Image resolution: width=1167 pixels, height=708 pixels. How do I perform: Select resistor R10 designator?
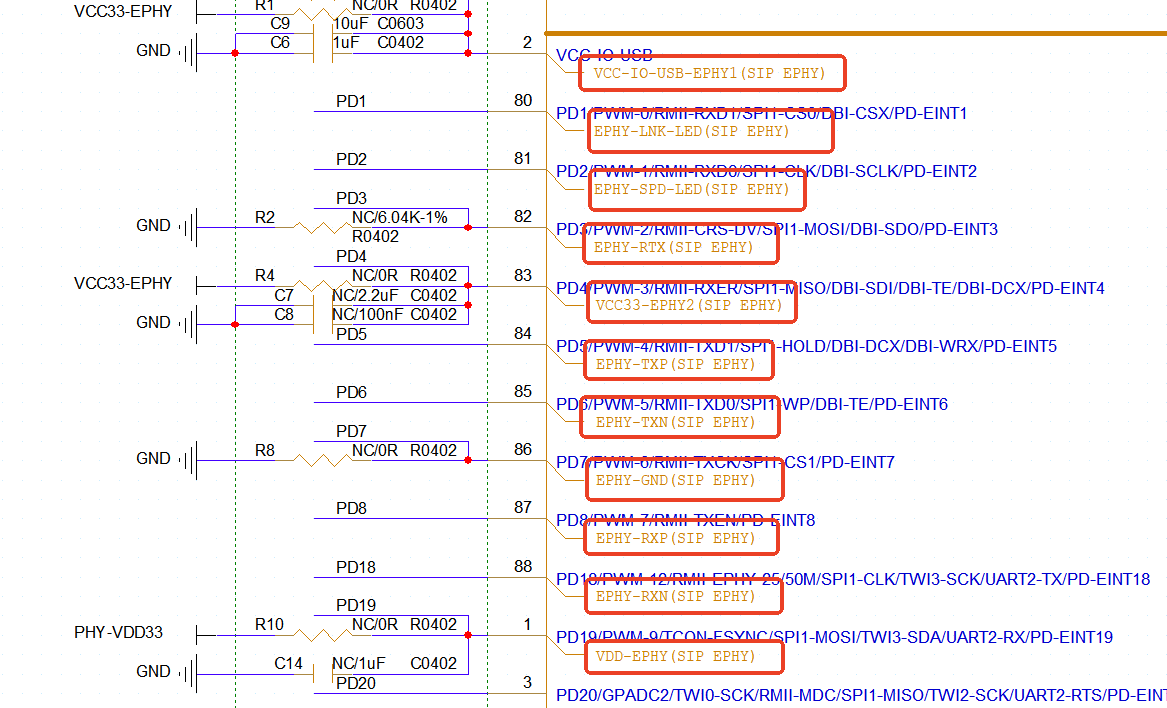point(269,625)
